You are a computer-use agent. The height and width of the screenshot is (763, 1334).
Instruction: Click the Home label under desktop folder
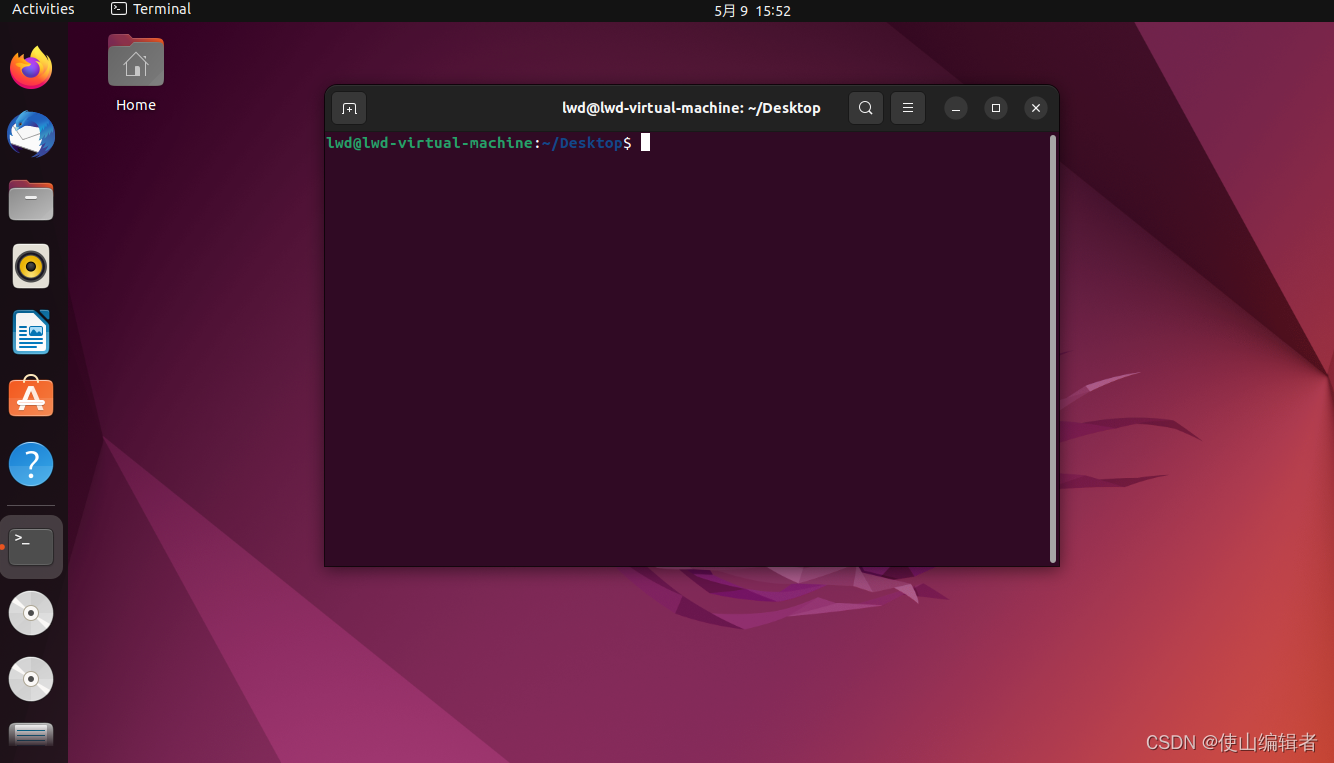click(136, 105)
